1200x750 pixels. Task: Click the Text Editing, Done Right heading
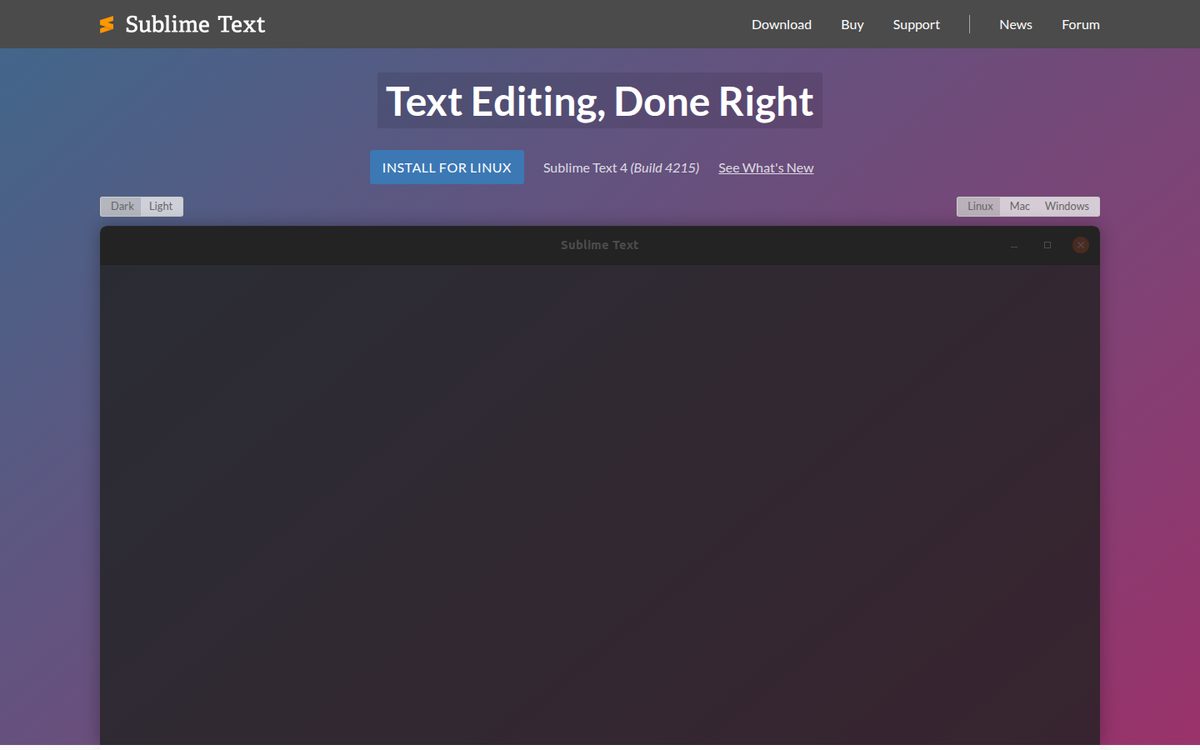pyautogui.click(x=600, y=101)
